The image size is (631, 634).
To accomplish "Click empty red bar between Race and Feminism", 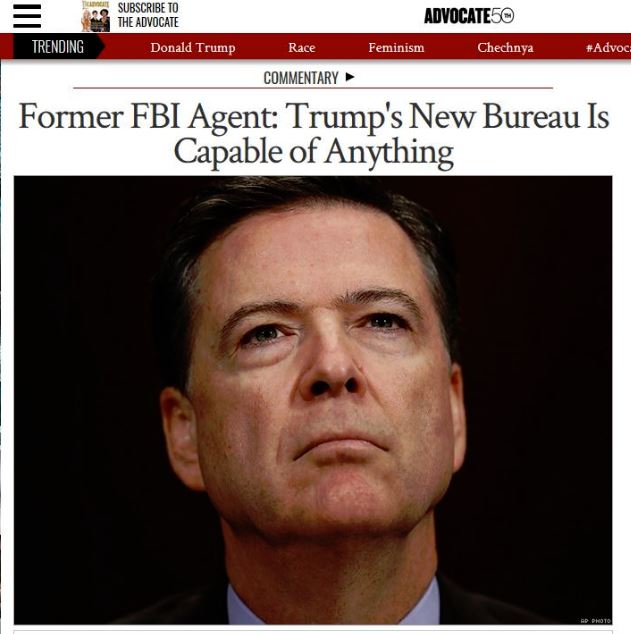I will (342, 47).
